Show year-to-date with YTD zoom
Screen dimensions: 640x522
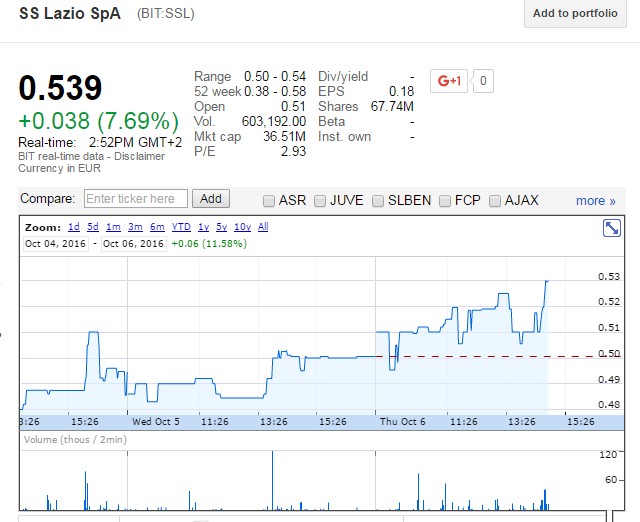point(181,227)
